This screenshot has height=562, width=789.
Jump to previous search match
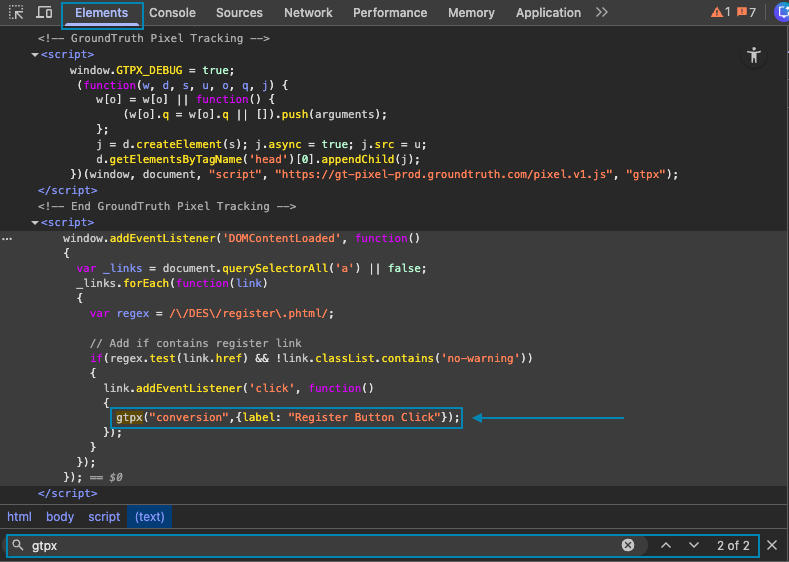[665, 545]
